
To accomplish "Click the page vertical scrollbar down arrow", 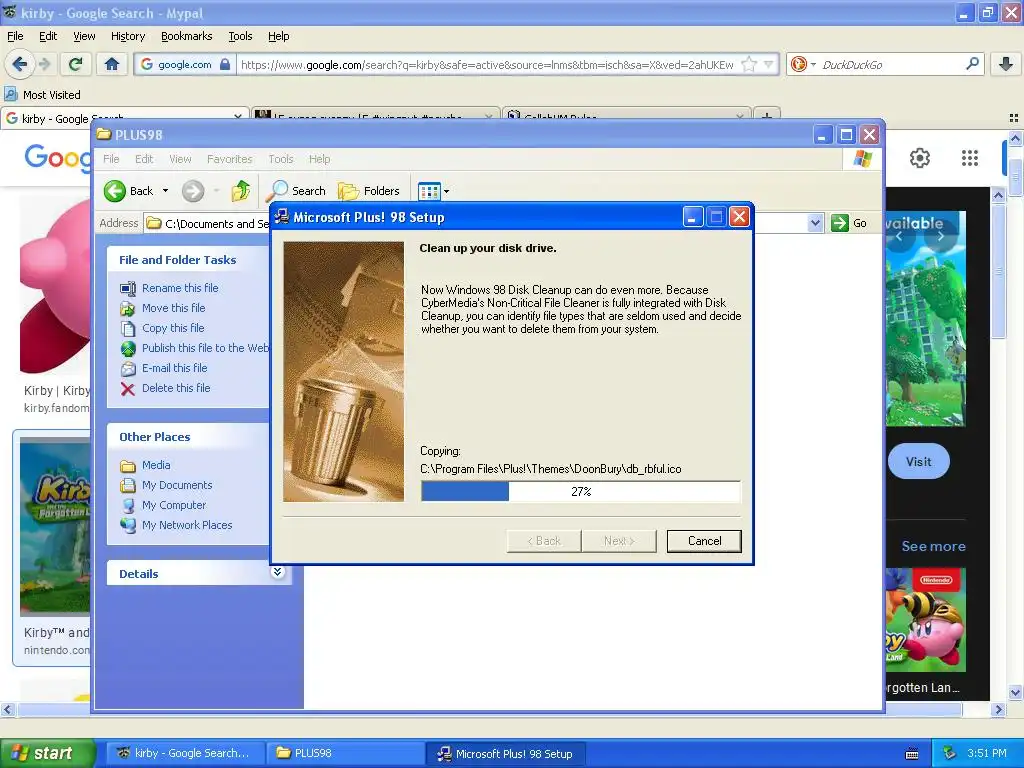I will click(x=1016, y=693).
